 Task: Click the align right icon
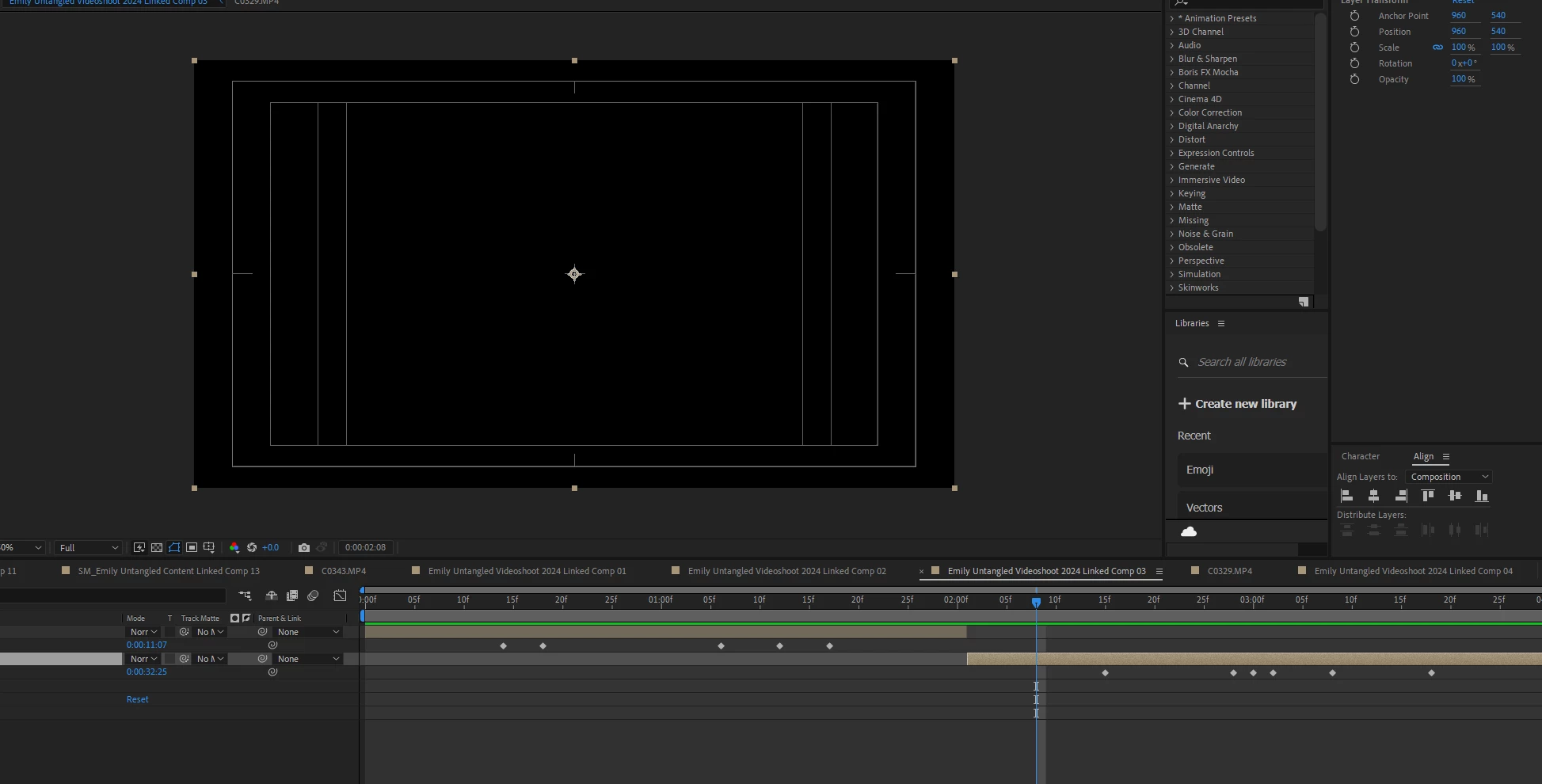point(1401,496)
